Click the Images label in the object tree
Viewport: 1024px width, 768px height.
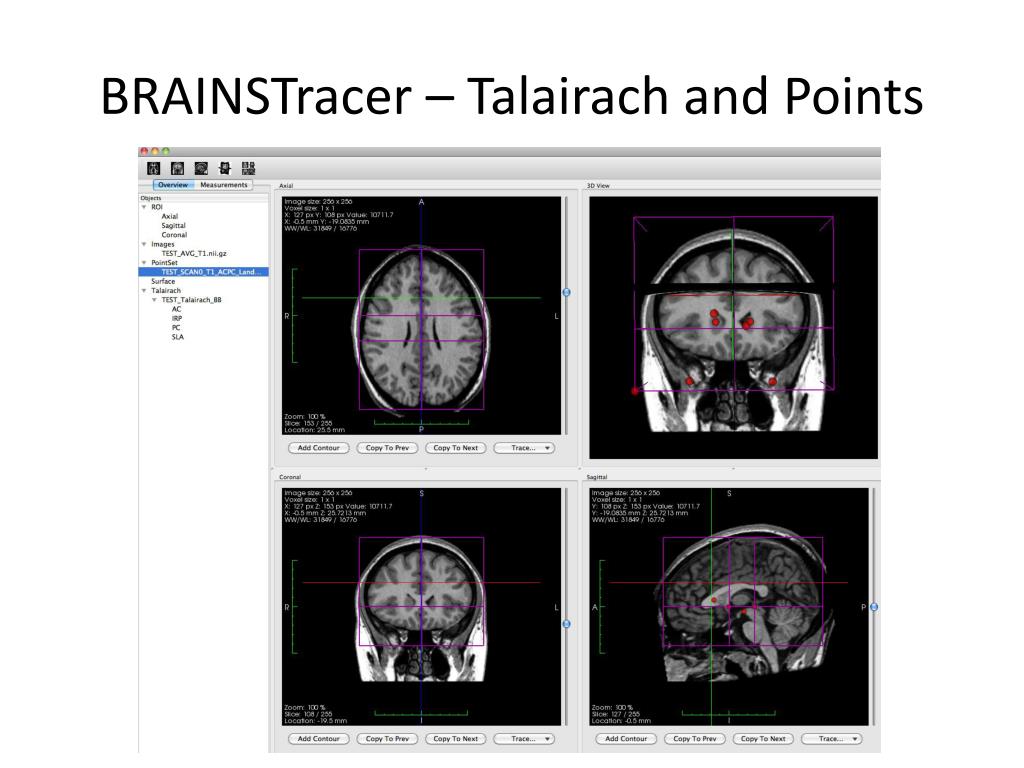(163, 244)
